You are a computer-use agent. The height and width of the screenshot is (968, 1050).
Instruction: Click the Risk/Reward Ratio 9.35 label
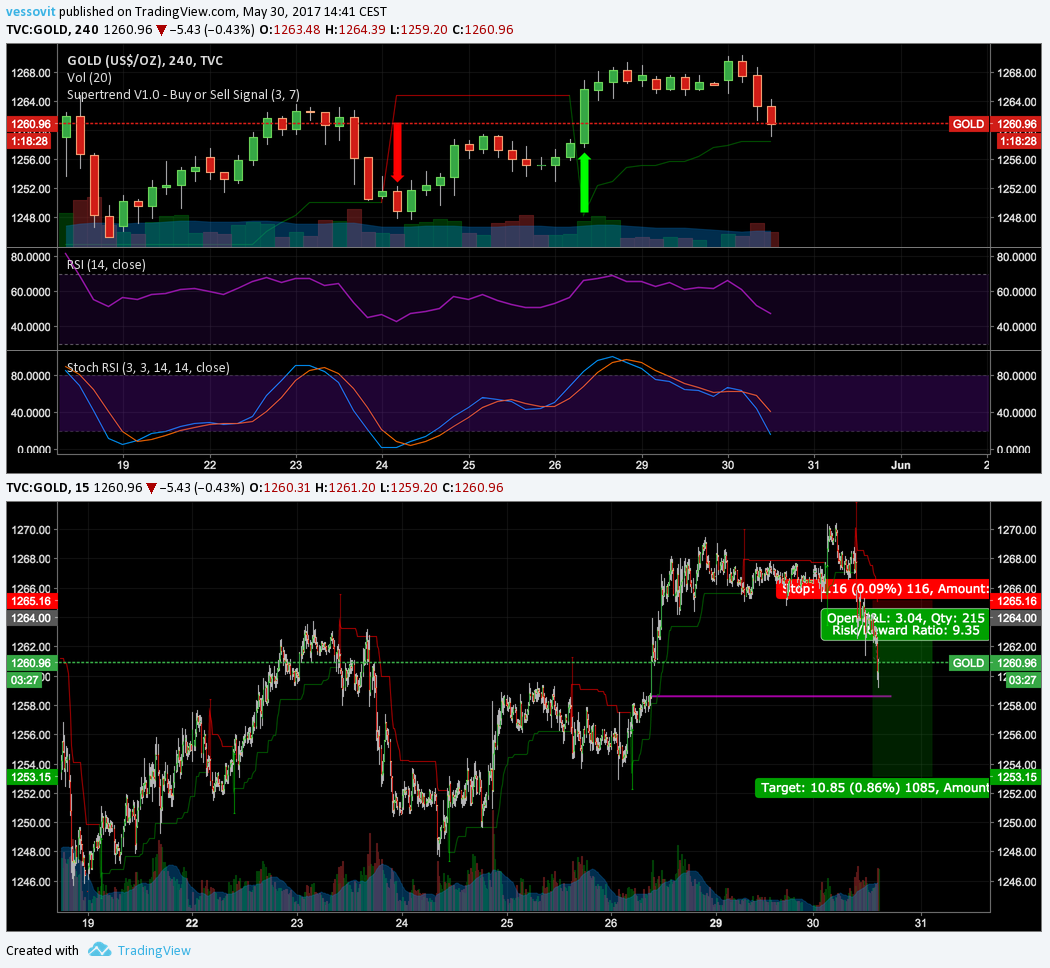point(905,631)
